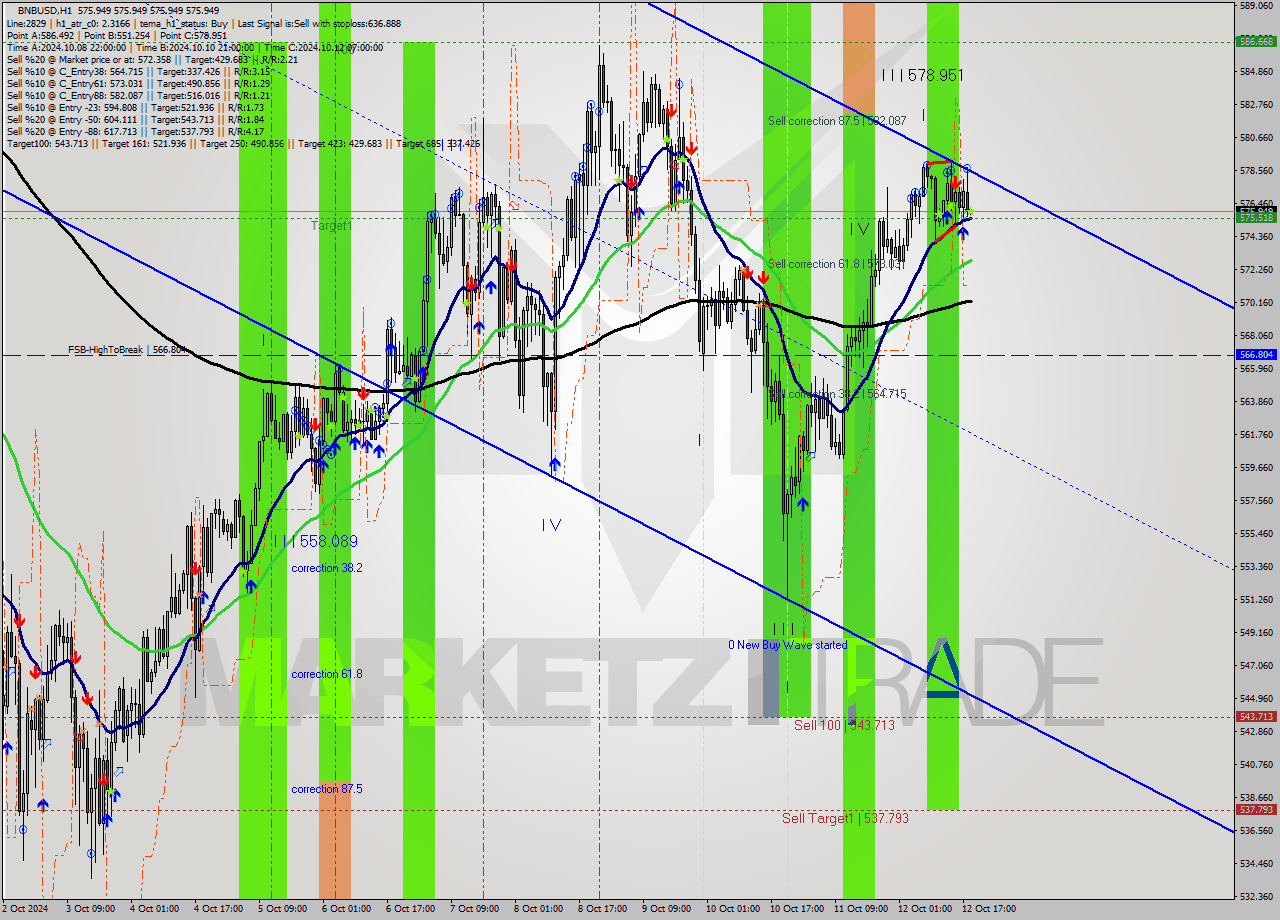Click the 549.160 price scale value
Viewport: 1280px width, 920px height.
[1256, 632]
